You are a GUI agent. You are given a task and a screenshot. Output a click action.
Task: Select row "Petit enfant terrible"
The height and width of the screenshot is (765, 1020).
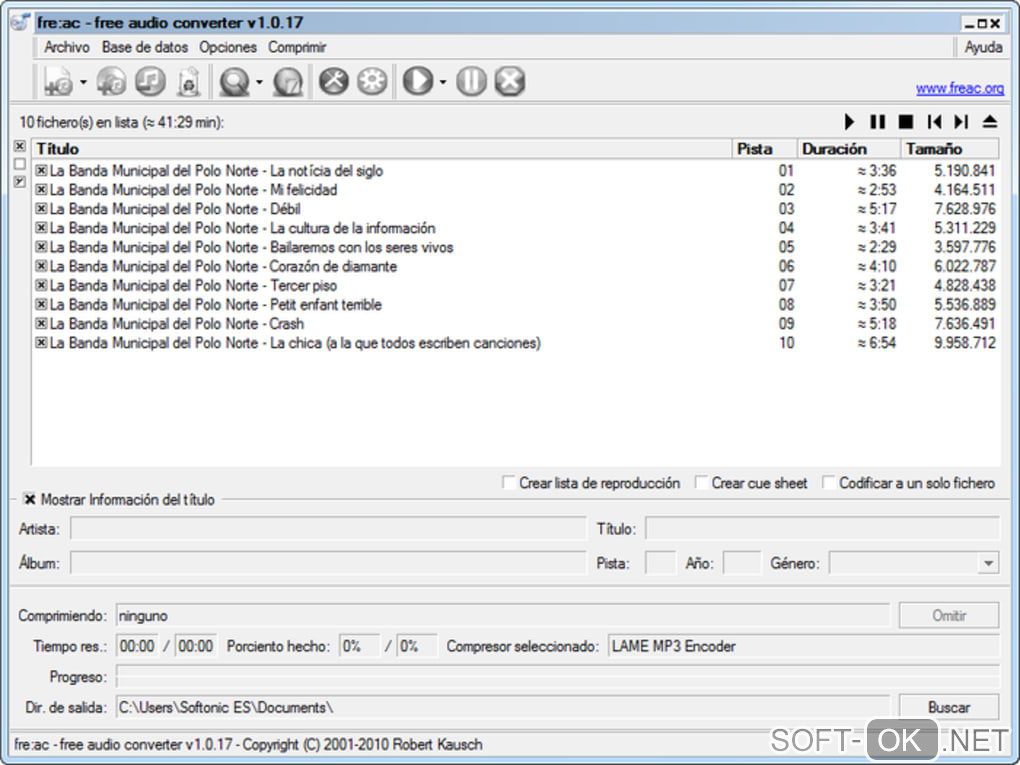click(x=515, y=304)
